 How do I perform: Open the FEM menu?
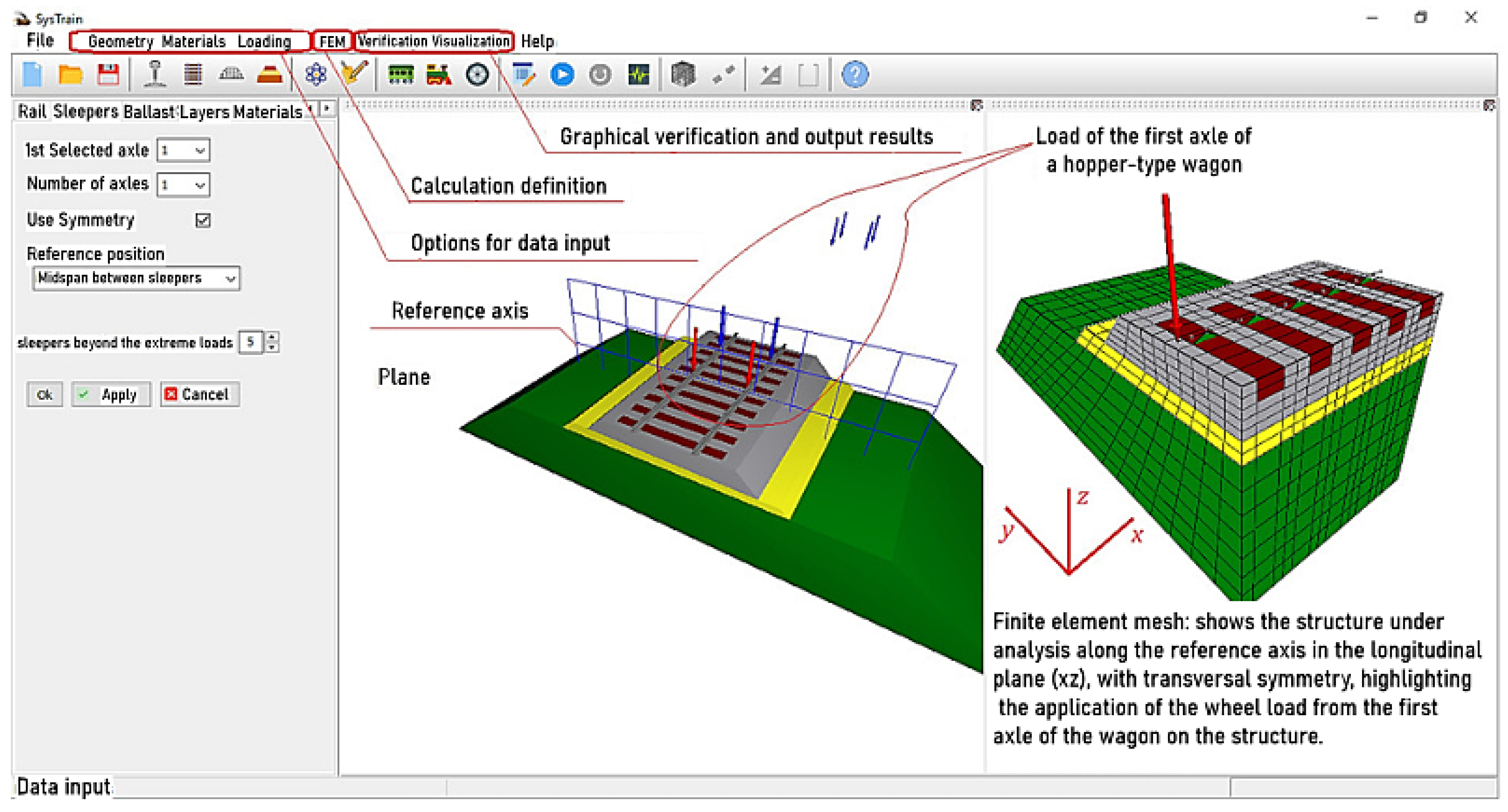(x=332, y=41)
